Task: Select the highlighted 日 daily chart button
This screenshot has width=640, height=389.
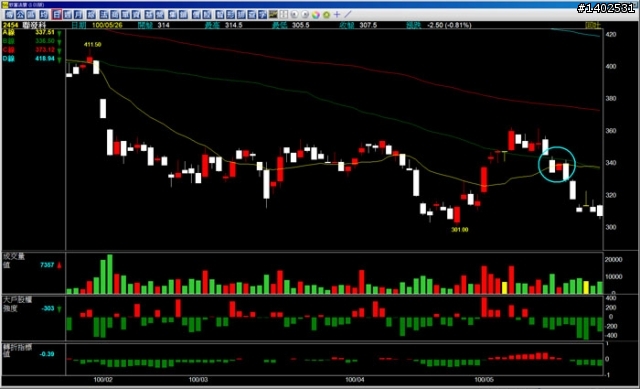Action: point(57,15)
